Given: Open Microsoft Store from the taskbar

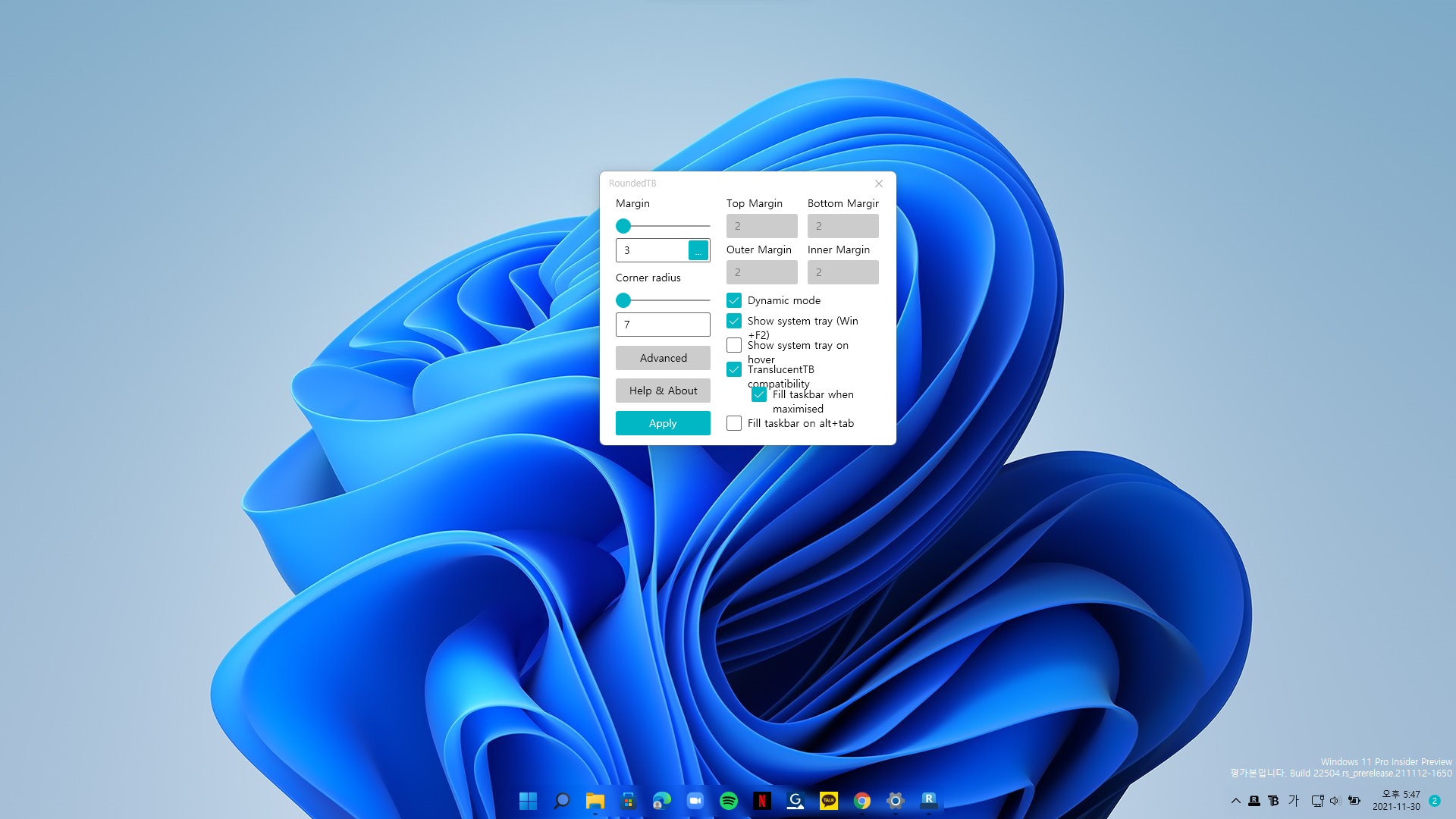Looking at the screenshot, I should [x=628, y=801].
